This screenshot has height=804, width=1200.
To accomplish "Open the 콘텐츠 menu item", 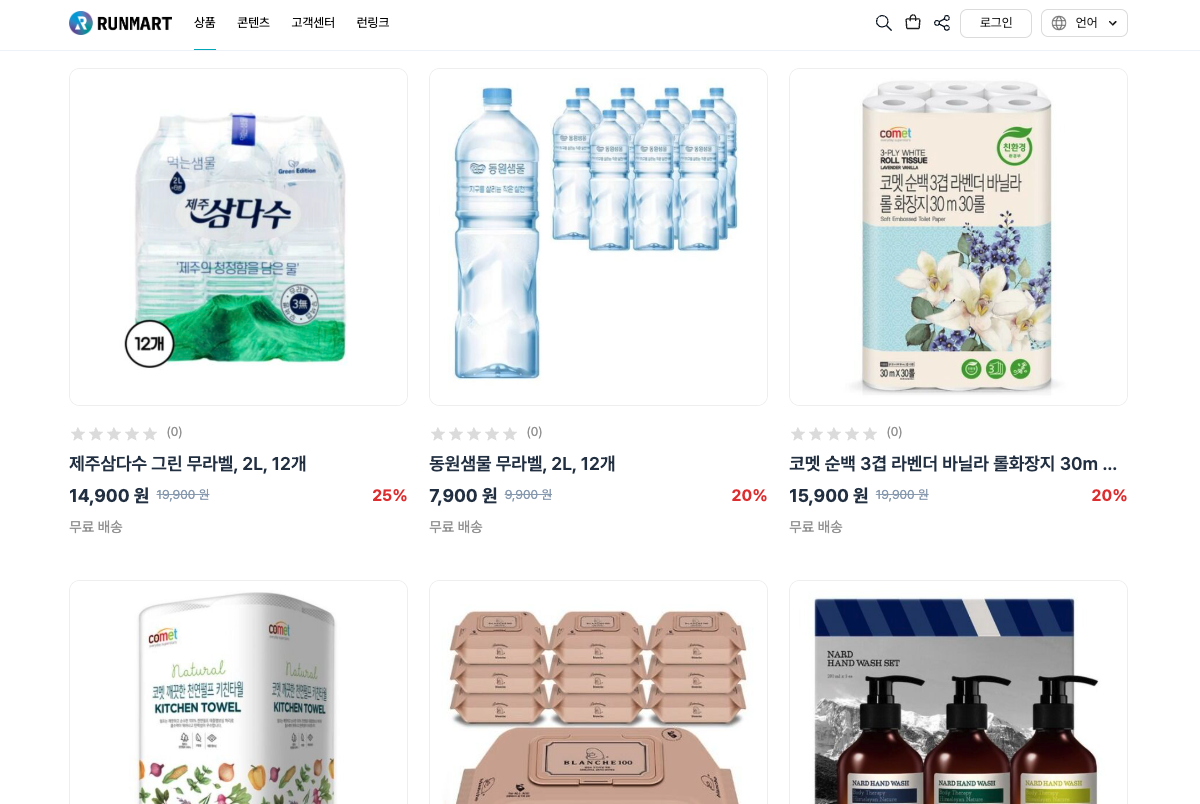I will coord(253,23).
